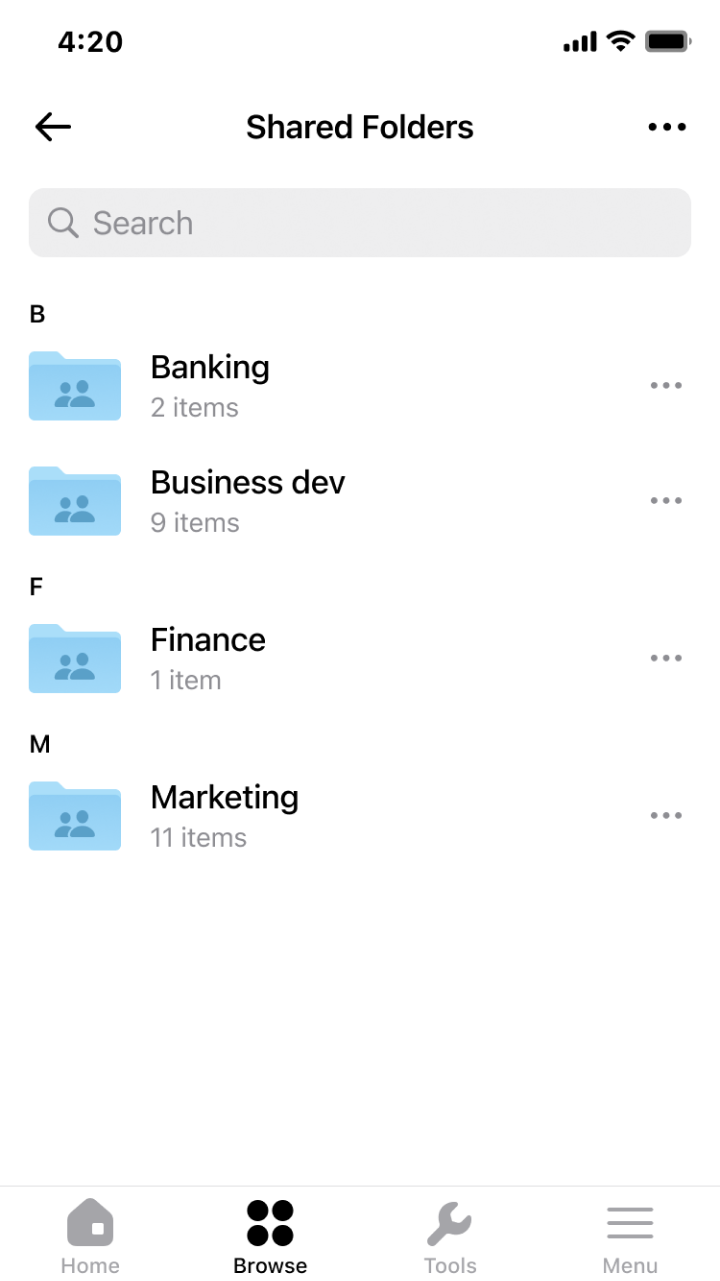Open options for the Business dev folder
This screenshot has height=1281, width=720.
[666, 501]
